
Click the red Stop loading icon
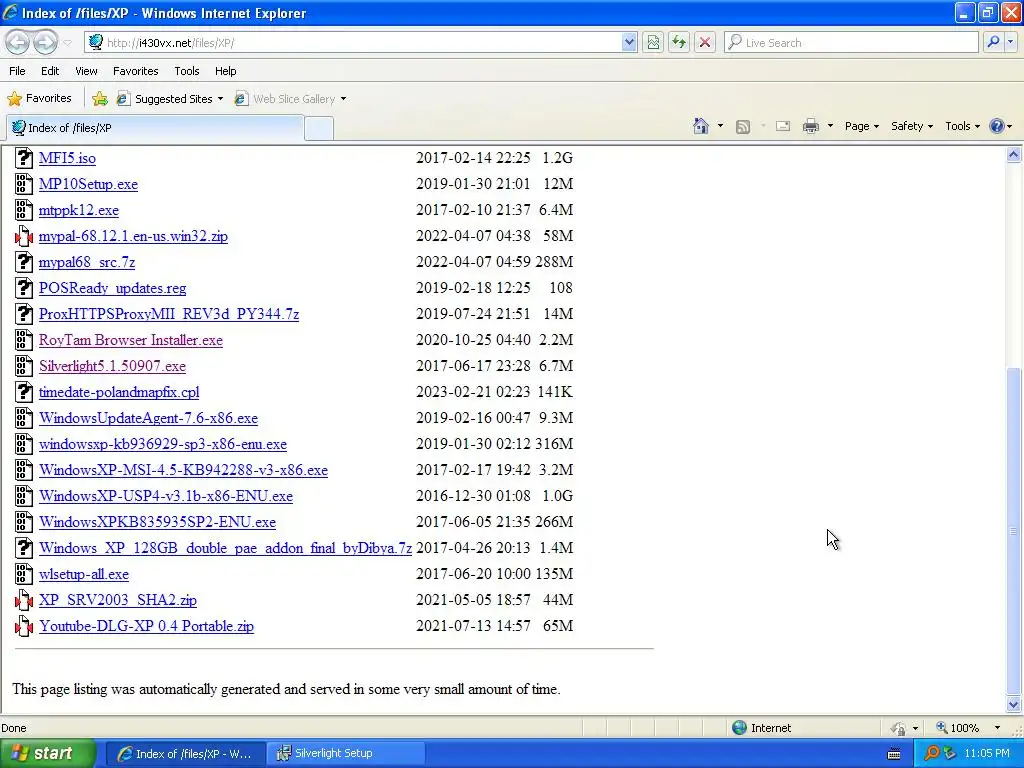pos(705,42)
